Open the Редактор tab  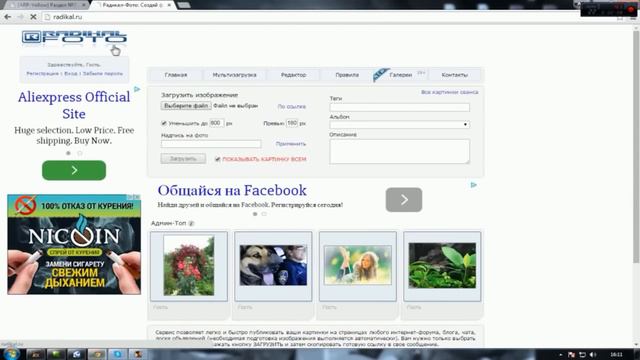click(293, 75)
